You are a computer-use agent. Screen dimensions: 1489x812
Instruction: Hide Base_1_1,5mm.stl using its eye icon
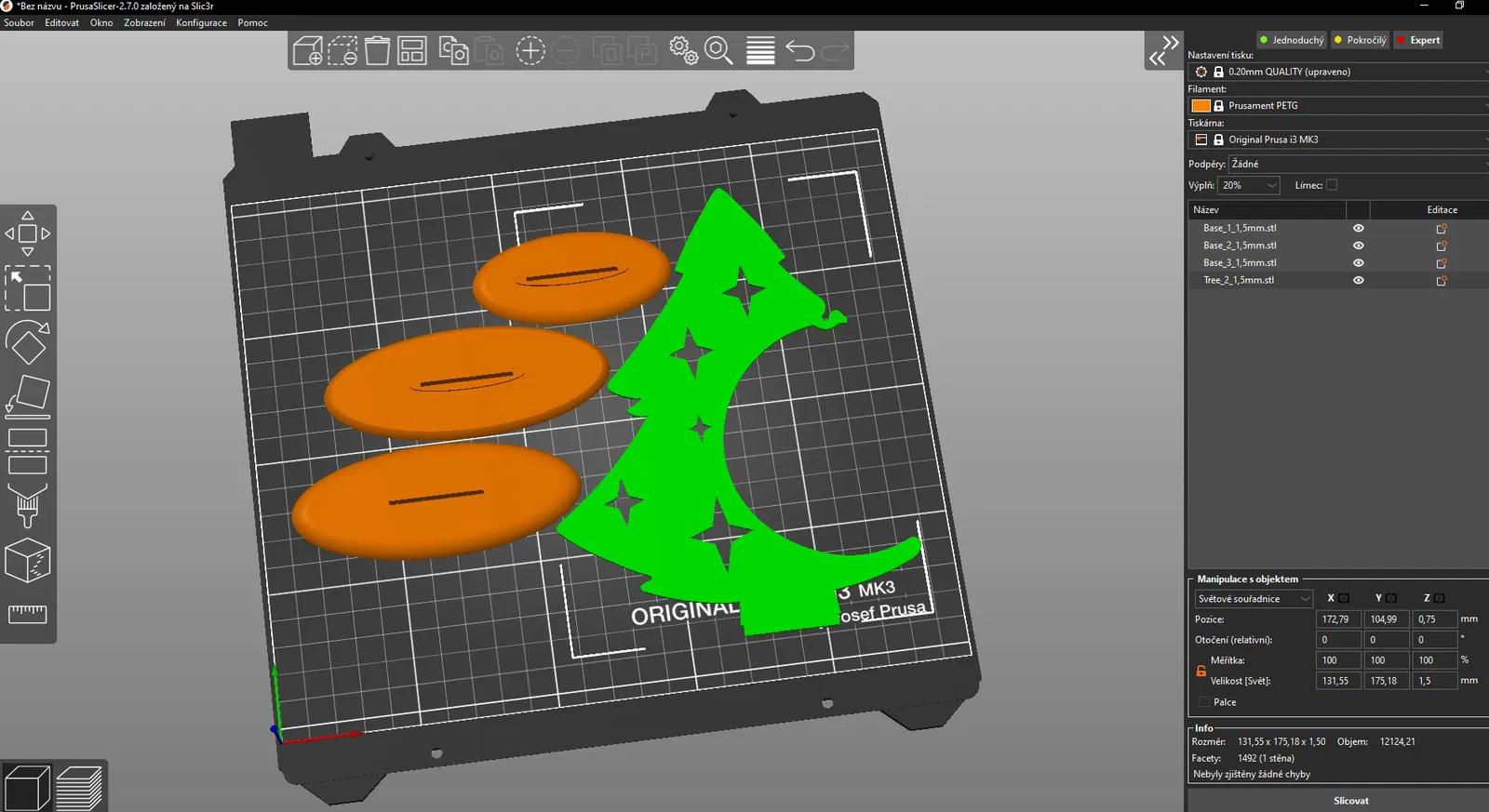coord(1359,228)
